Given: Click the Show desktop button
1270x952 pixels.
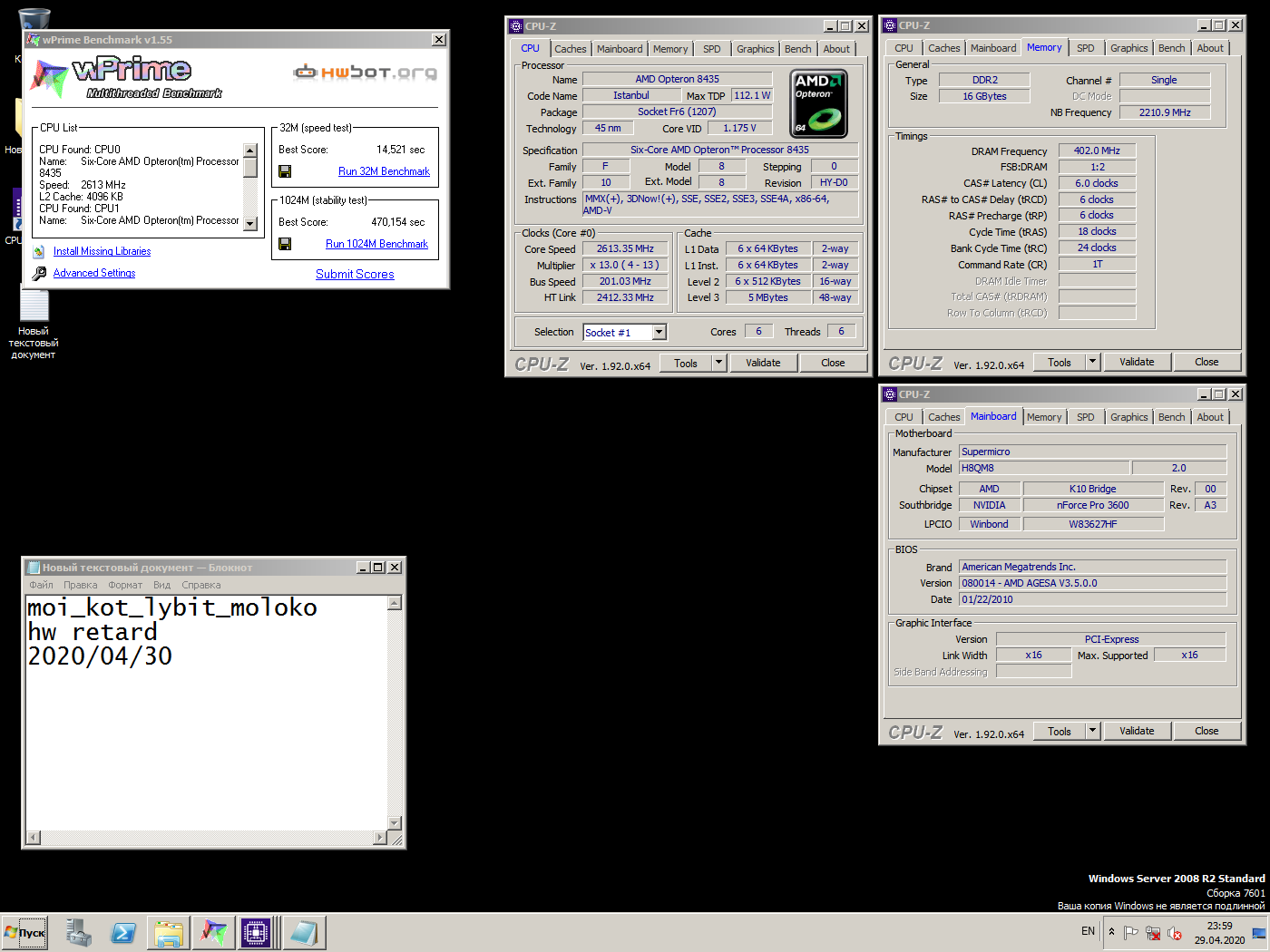Looking at the screenshot, I should (1259, 933).
